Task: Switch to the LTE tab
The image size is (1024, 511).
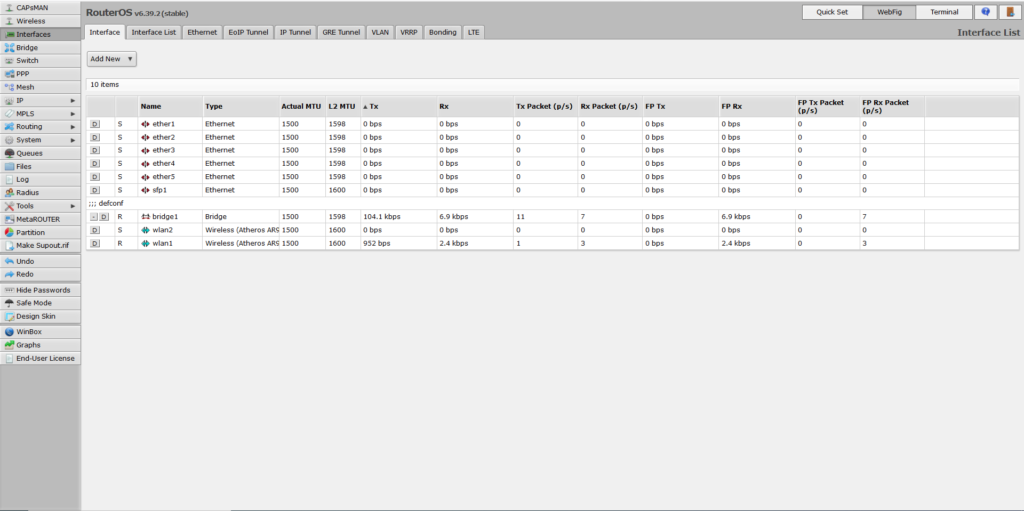Action: point(473,32)
